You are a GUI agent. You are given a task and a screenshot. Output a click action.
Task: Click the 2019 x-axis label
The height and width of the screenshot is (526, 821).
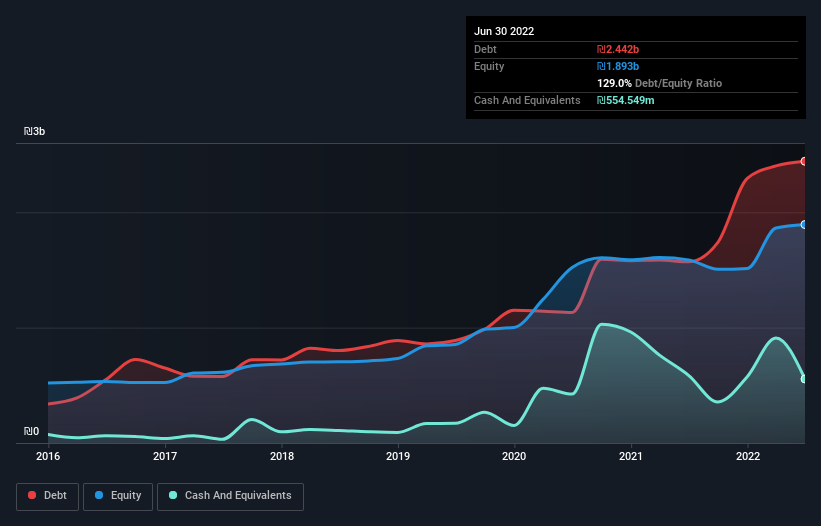(398, 456)
